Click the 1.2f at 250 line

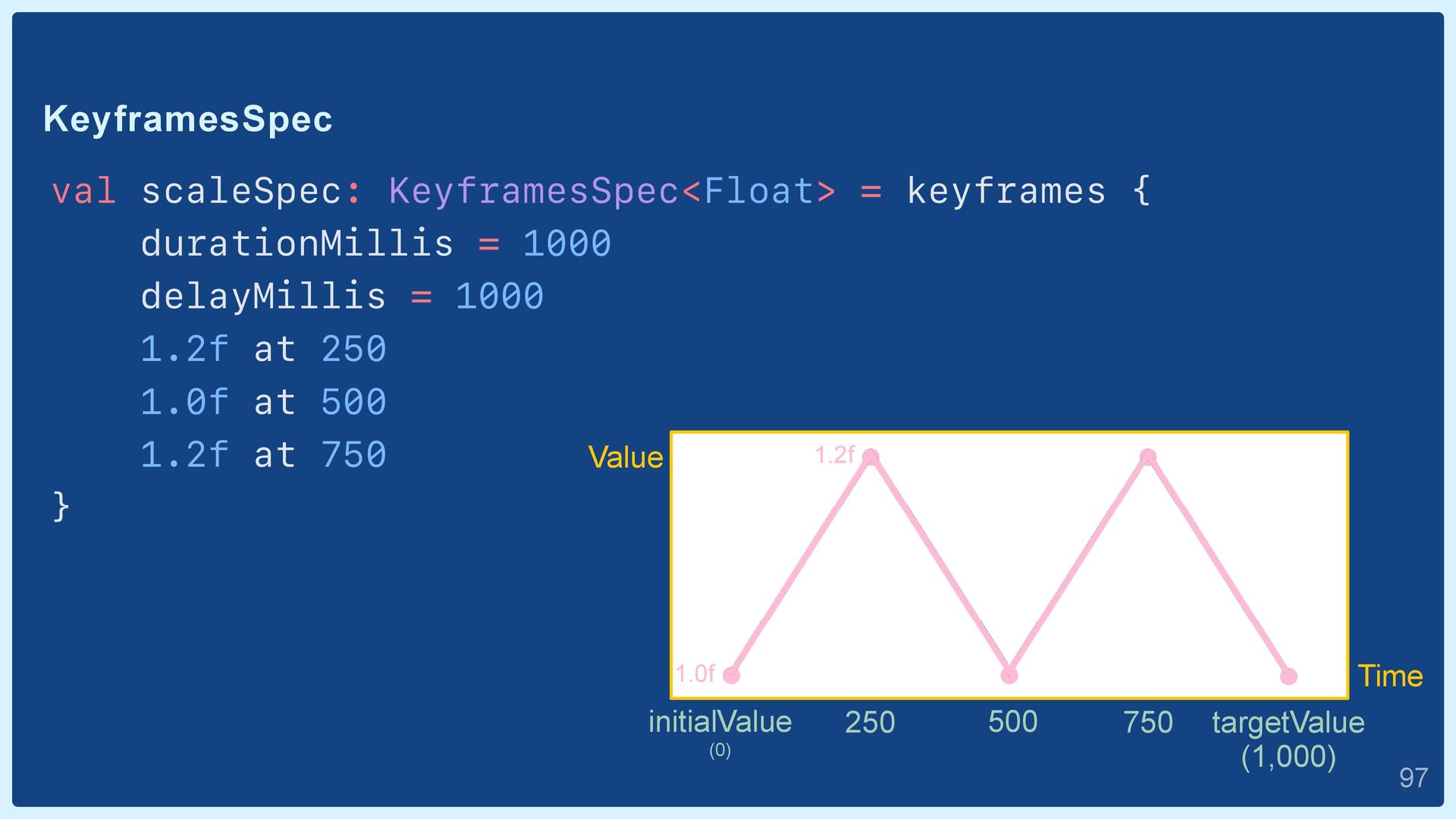(x=263, y=349)
